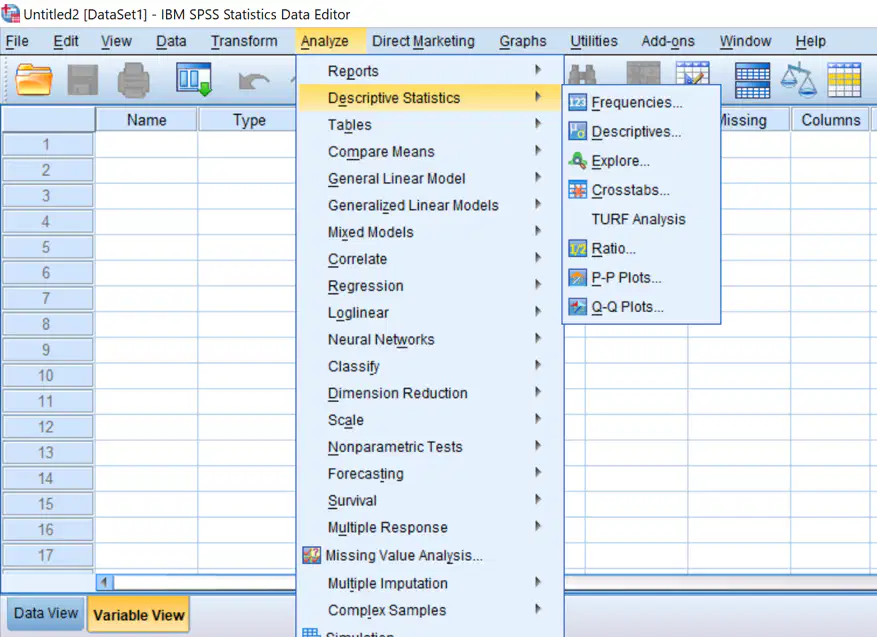Screen dimensions: 877x637
Task: Open the Add-ons menu
Action: click(x=668, y=41)
